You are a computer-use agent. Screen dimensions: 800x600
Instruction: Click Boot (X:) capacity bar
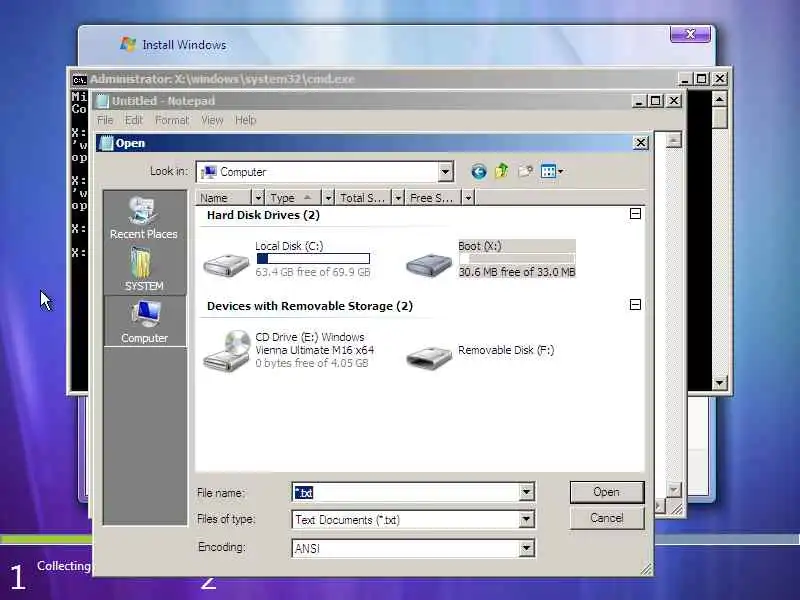pos(517,259)
